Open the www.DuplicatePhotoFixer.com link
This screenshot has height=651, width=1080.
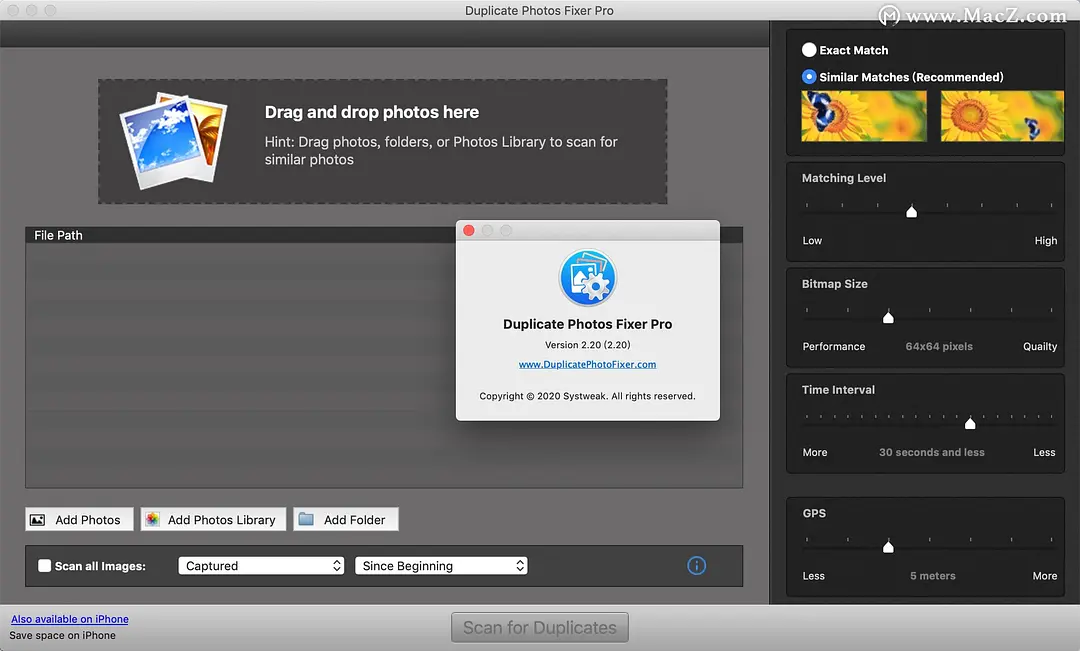tap(588, 364)
